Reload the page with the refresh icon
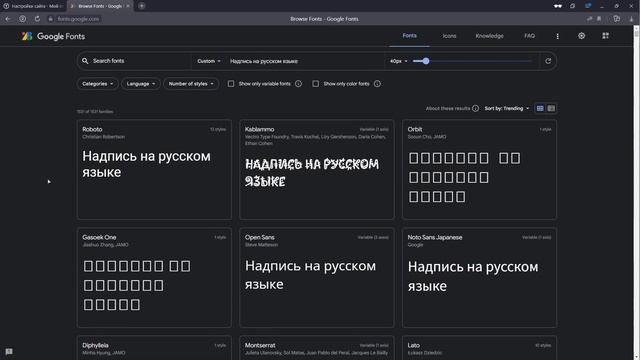The width and height of the screenshot is (640, 360). coord(37,19)
